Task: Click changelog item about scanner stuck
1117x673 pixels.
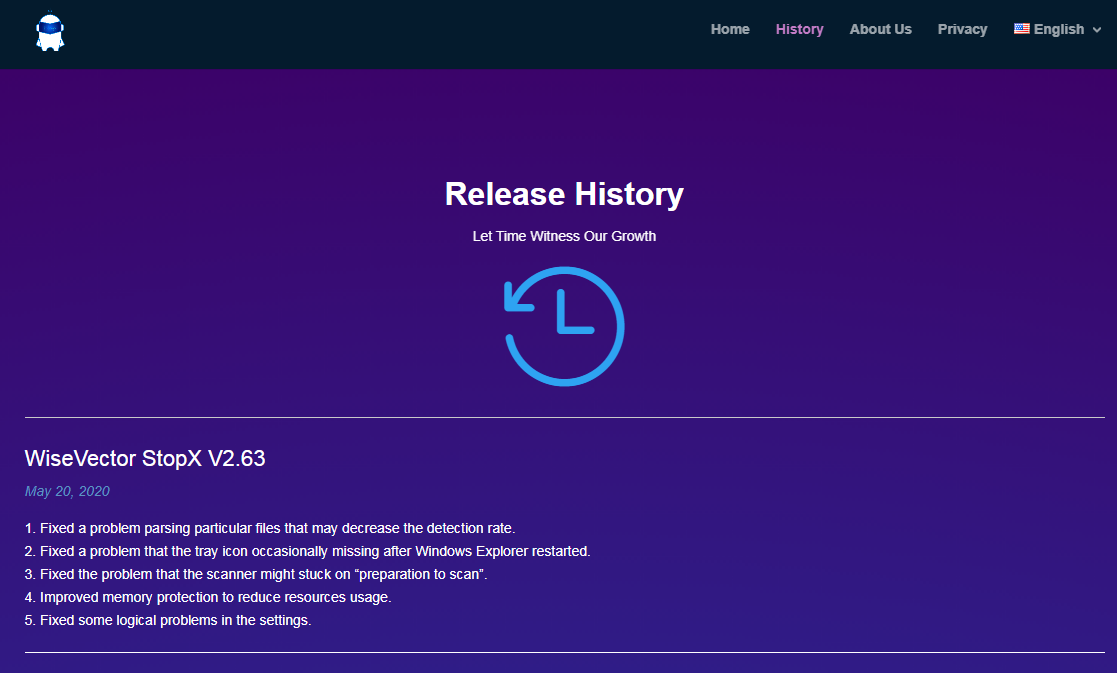Action: tap(256, 574)
